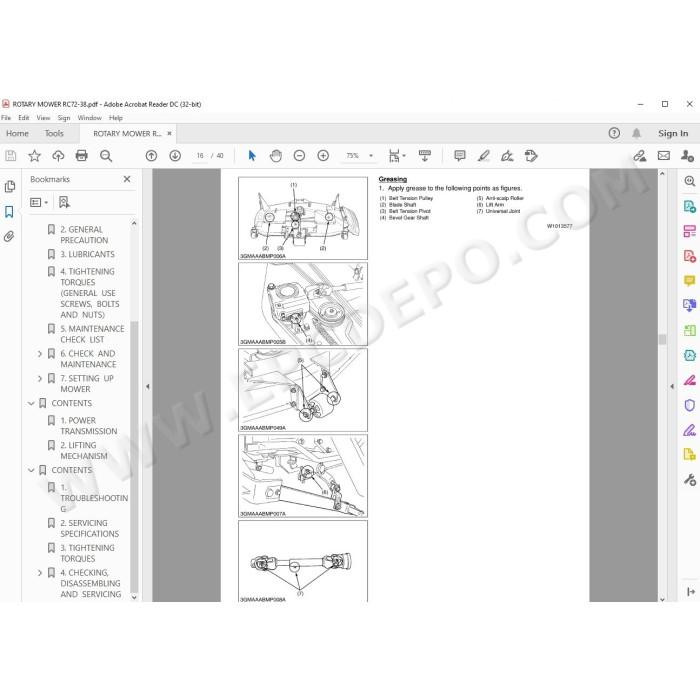
Task: Switch to the Home tab
Action: tap(17, 133)
